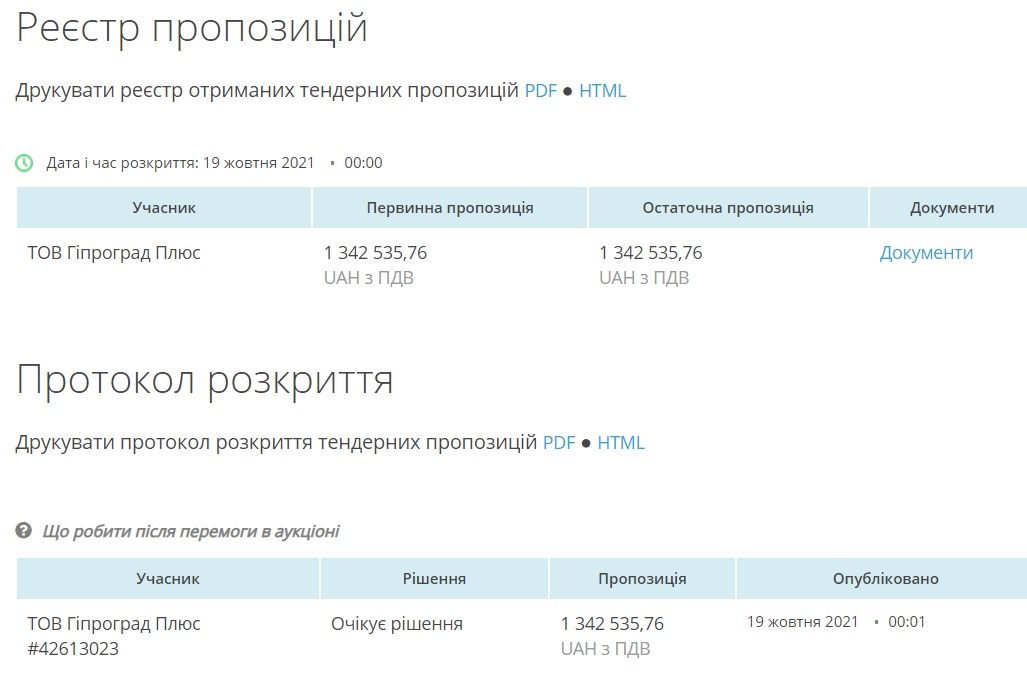Click published date 19 жовтня 2021 00:01
Image resolution: width=1027 pixels, height=689 pixels.
click(x=836, y=622)
